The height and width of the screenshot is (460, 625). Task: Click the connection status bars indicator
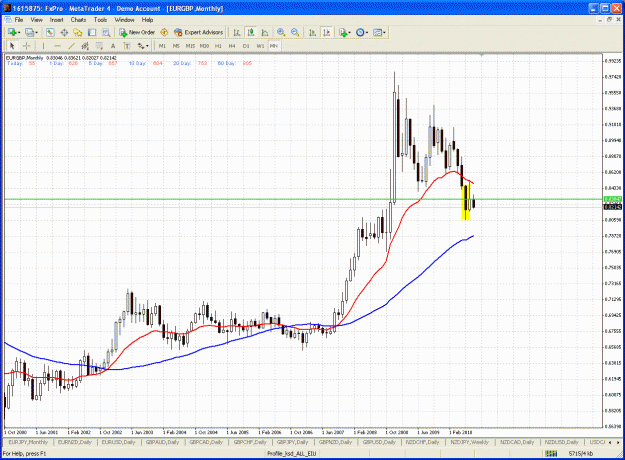(551, 453)
